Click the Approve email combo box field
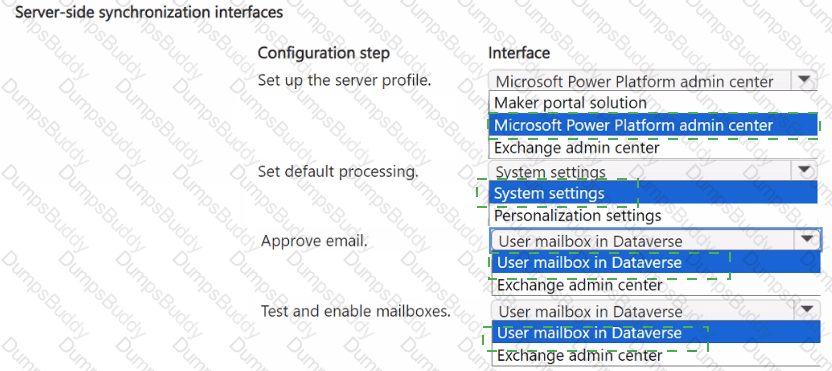This screenshot has width=832, height=371. coord(656,240)
